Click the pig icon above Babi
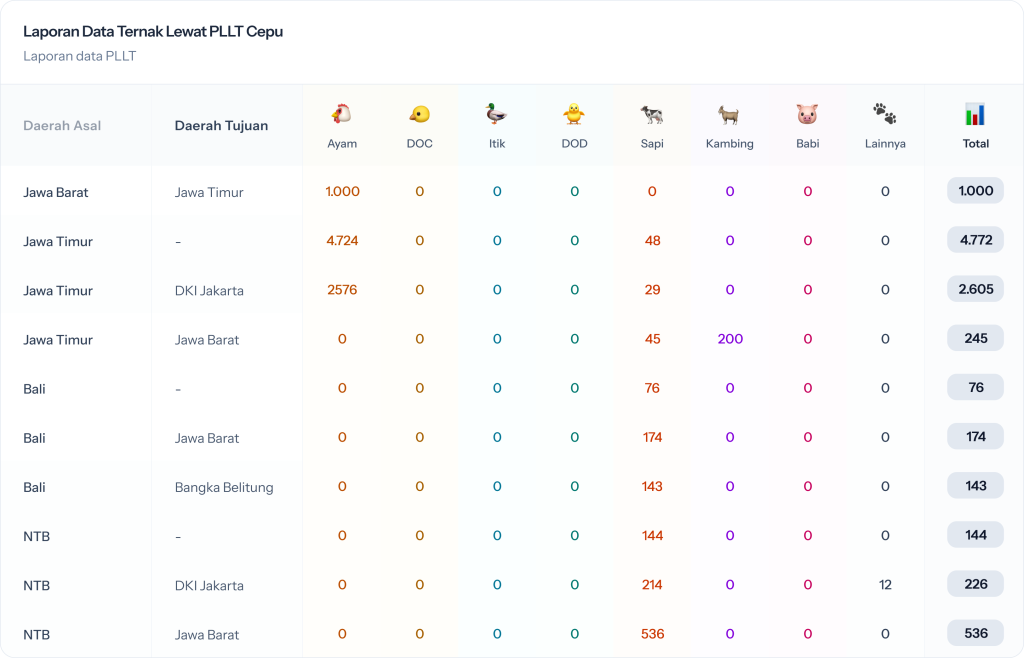Viewport: 1024px width, 658px height. [x=807, y=114]
